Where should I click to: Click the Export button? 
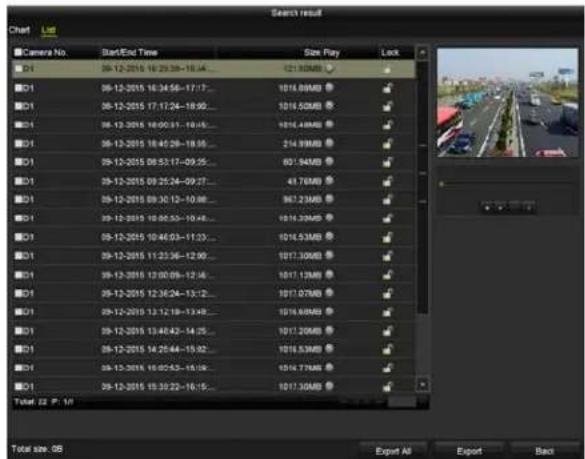[x=469, y=451]
